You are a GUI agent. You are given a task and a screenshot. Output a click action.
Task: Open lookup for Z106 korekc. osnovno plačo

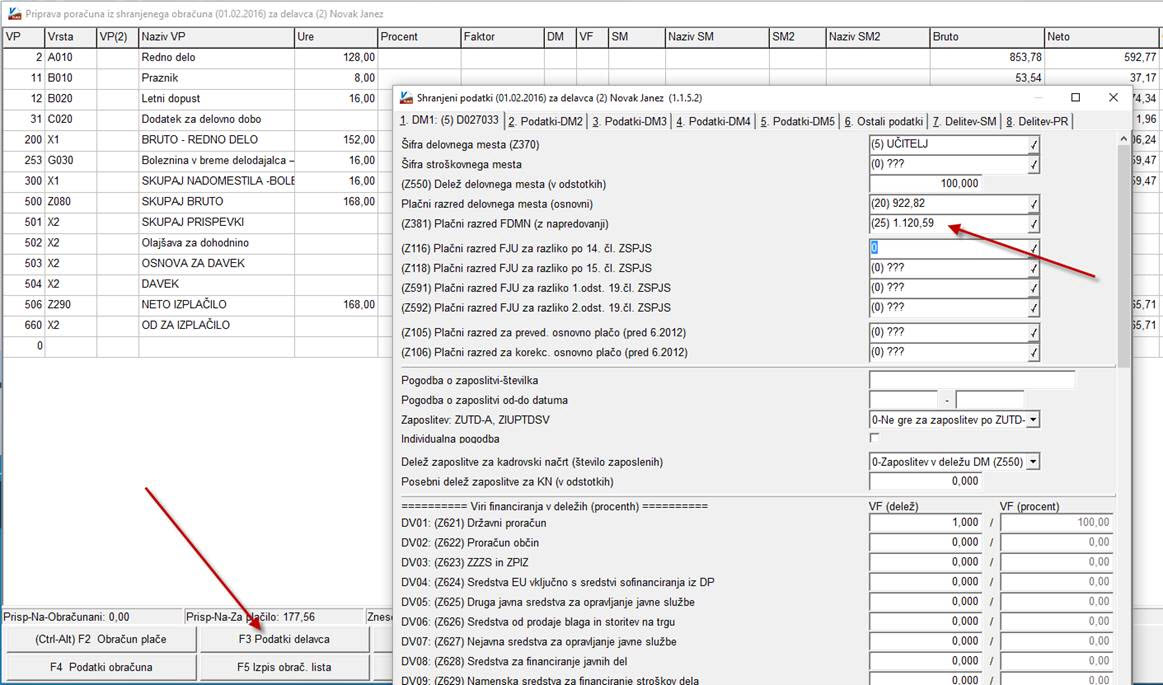[1033, 353]
